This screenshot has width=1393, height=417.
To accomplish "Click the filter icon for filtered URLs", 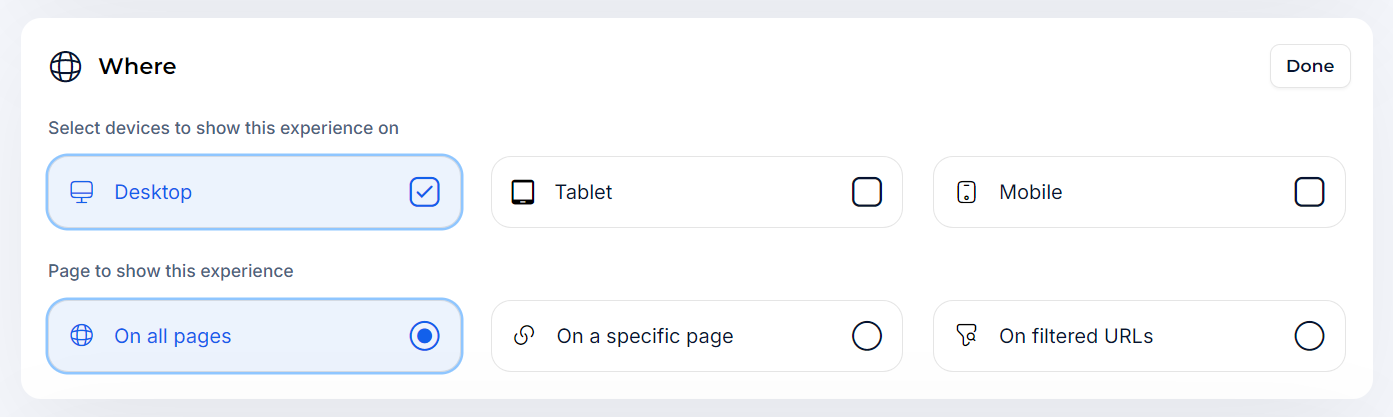I will 966,336.
